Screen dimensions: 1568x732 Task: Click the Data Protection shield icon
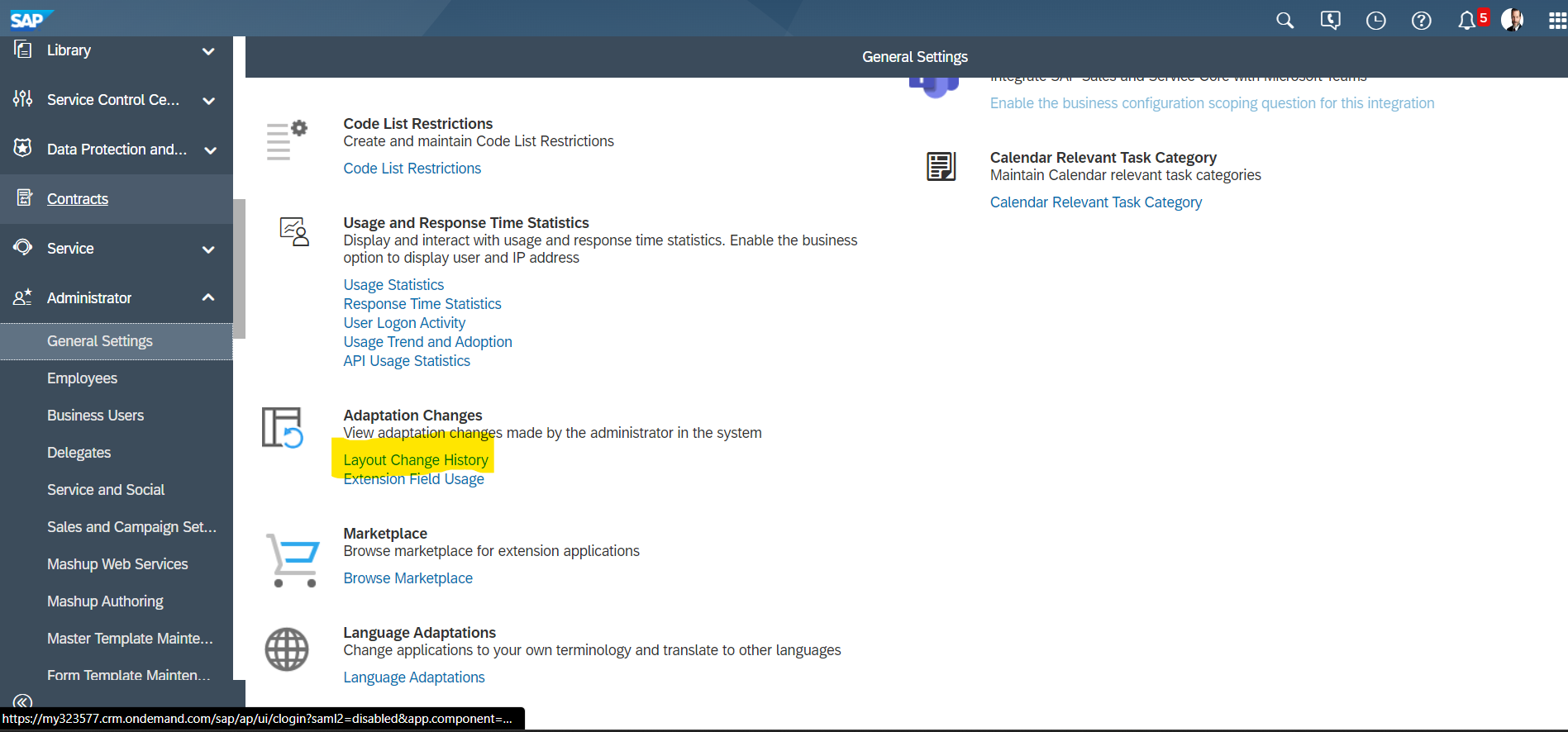pos(23,149)
